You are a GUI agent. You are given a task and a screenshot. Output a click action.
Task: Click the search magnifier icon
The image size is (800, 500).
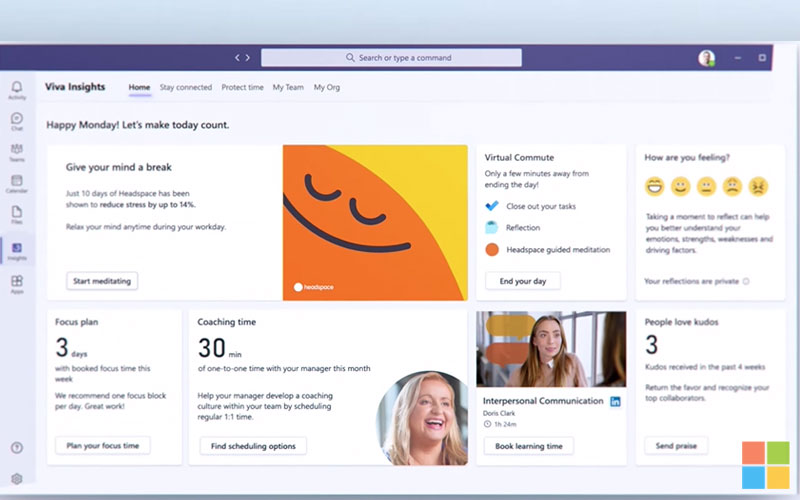click(x=350, y=58)
